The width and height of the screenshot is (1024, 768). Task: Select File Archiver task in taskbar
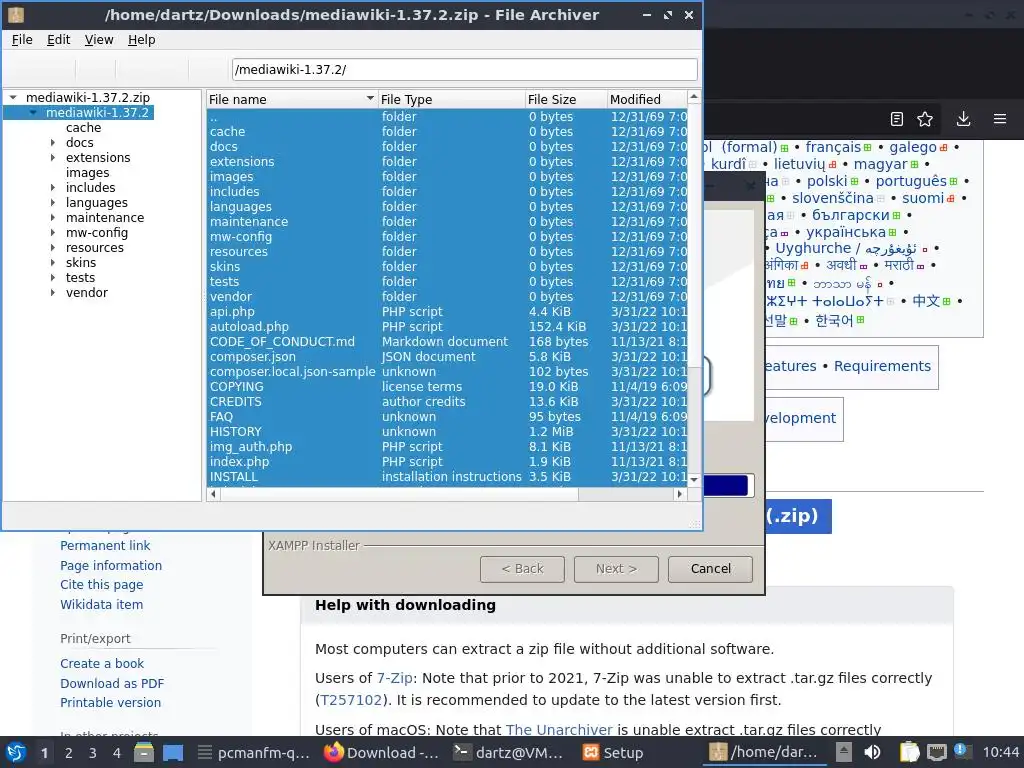click(763, 752)
